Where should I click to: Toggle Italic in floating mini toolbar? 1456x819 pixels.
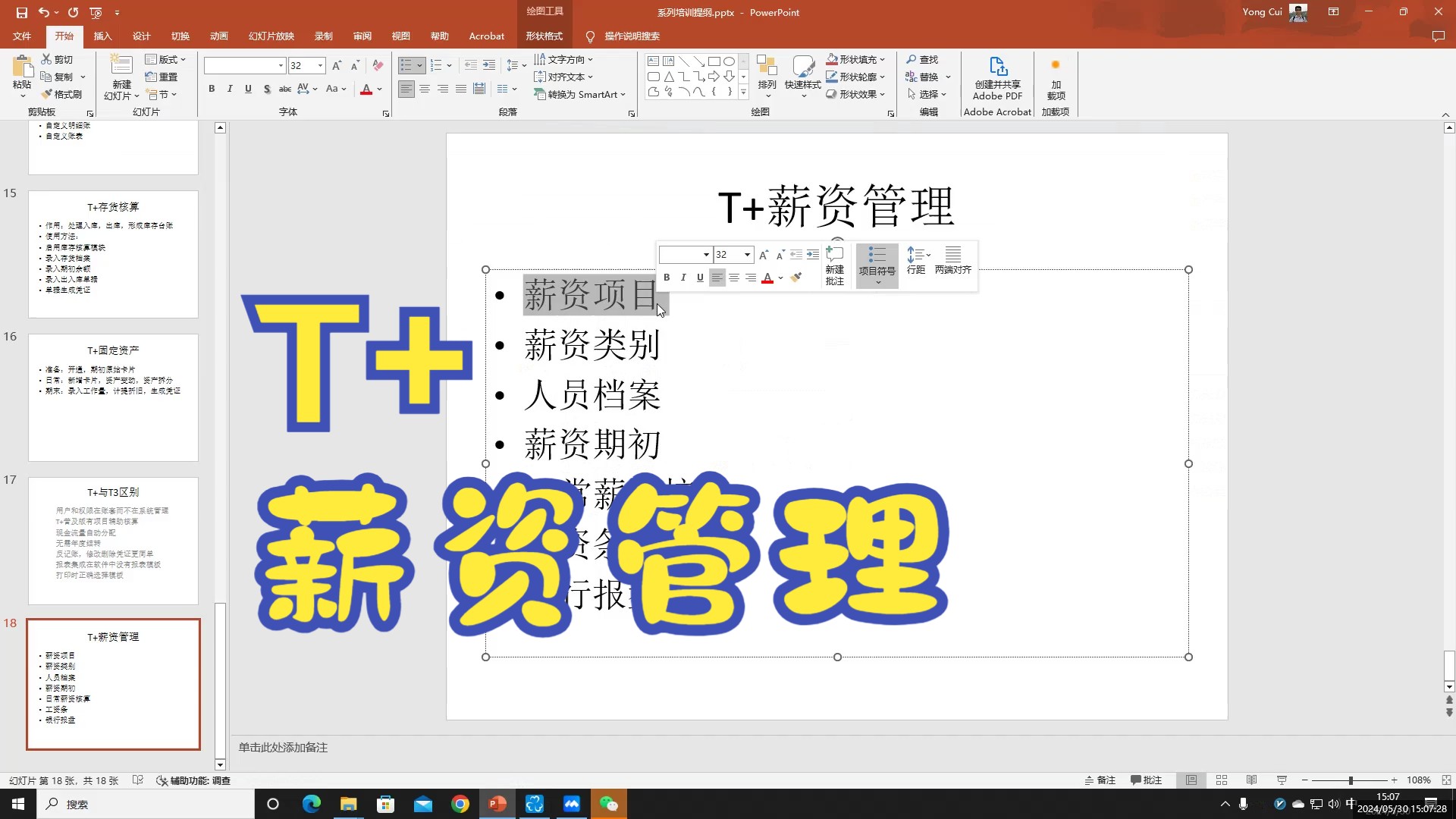683,278
